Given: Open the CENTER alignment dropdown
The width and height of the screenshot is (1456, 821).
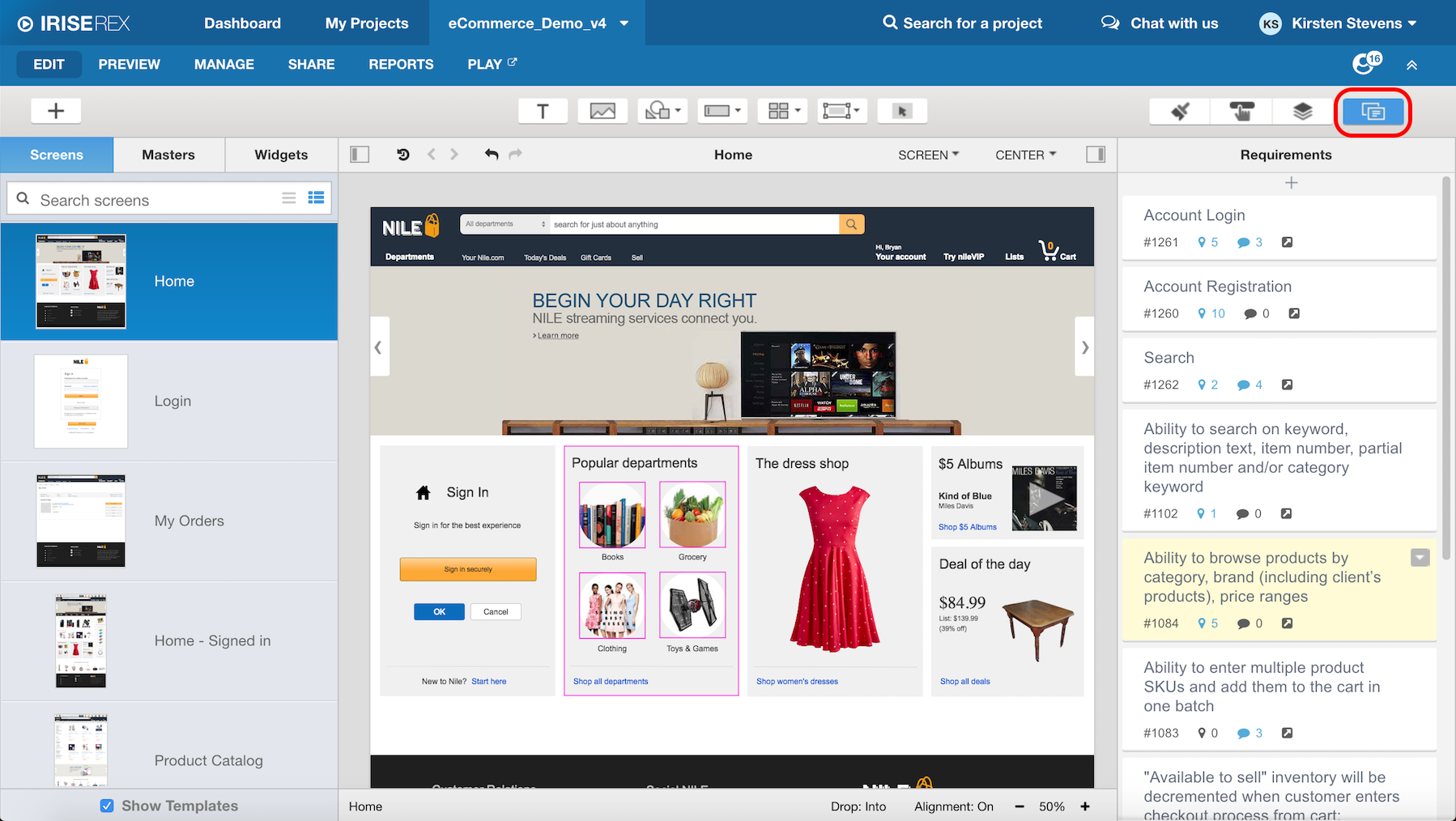Looking at the screenshot, I should pos(1025,155).
